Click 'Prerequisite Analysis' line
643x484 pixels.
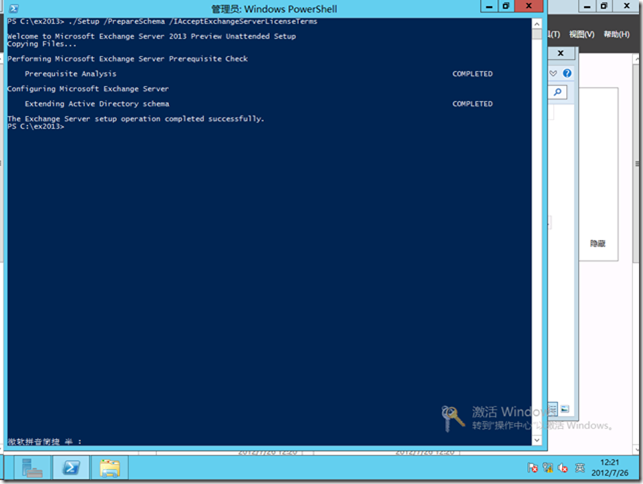[71, 74]
